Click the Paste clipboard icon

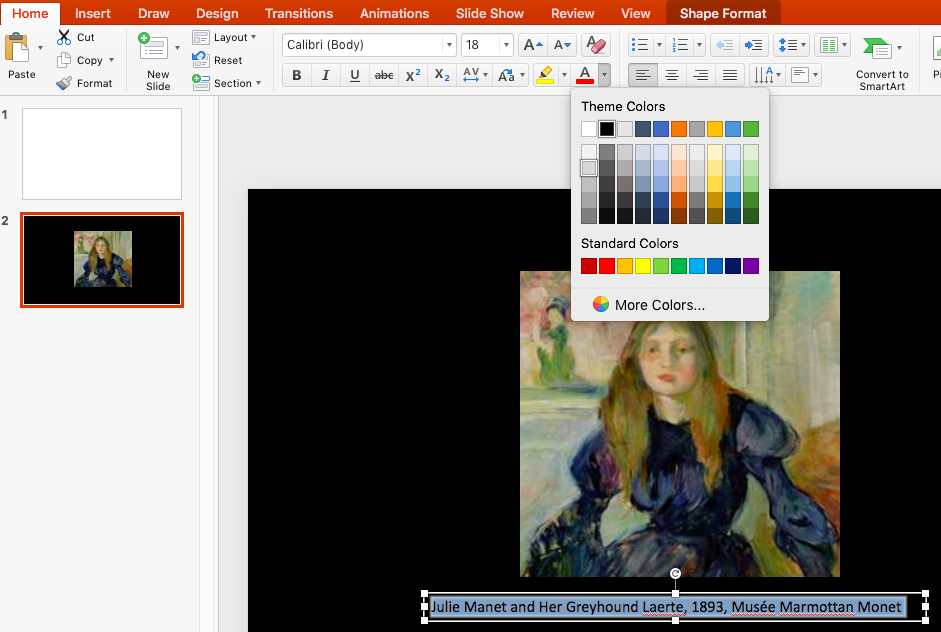(17, 47)
